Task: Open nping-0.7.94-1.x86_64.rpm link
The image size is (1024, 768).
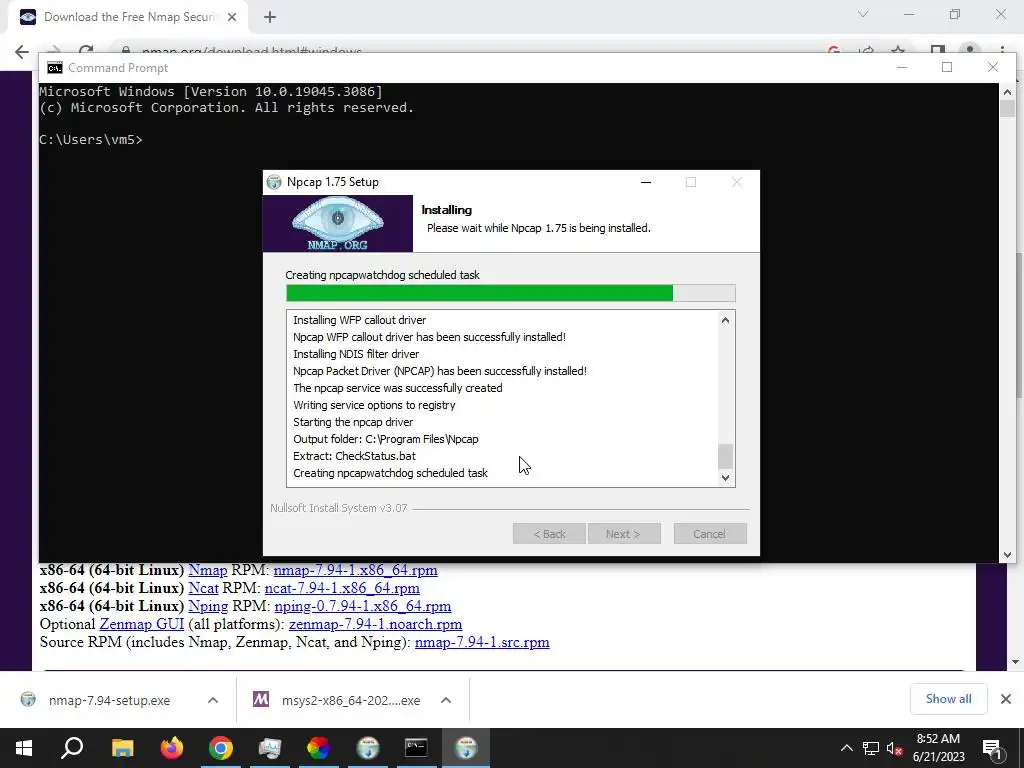Action: click(x=362, y=606)
